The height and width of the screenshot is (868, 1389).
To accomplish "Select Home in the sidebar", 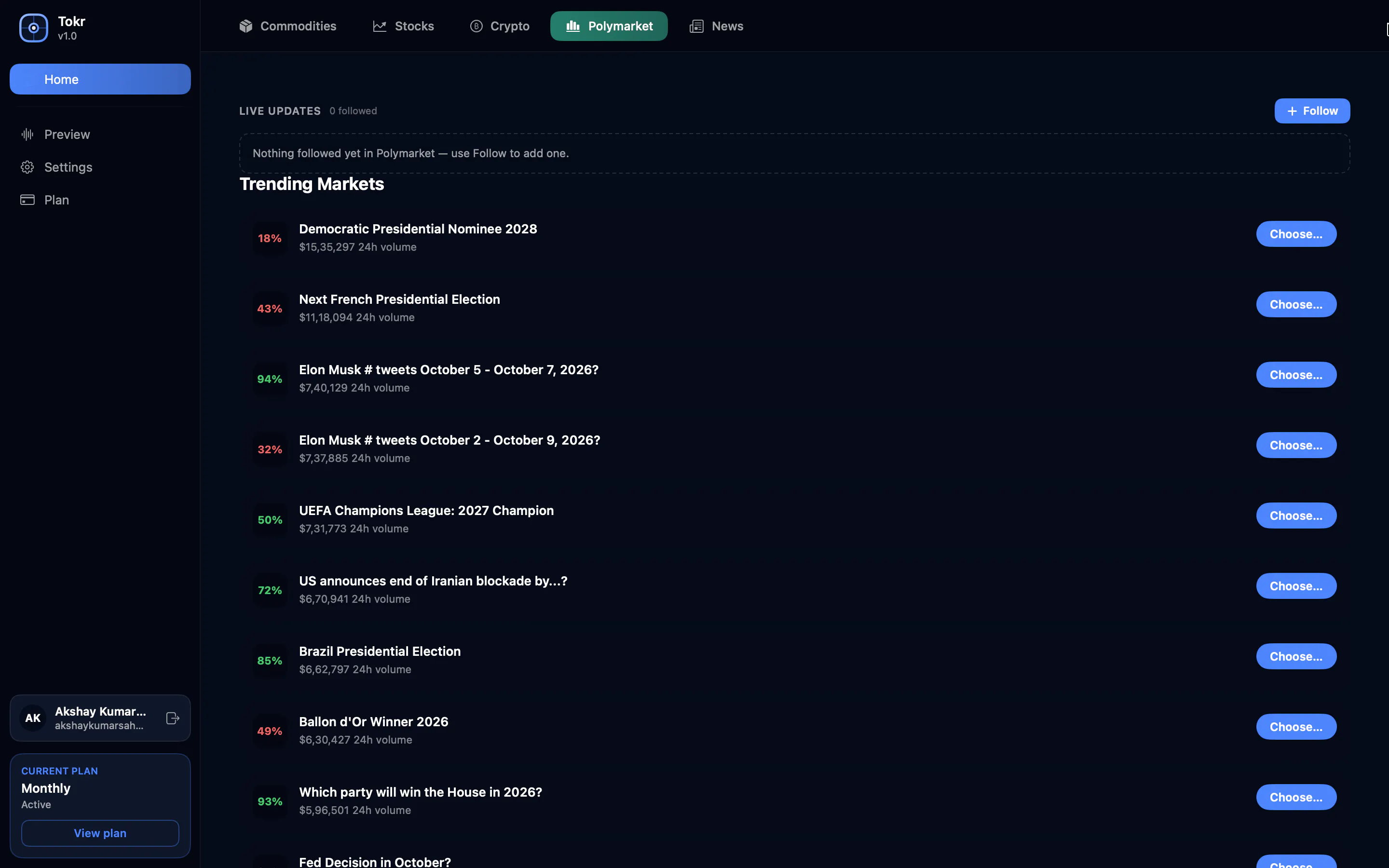I will (100, 79).
